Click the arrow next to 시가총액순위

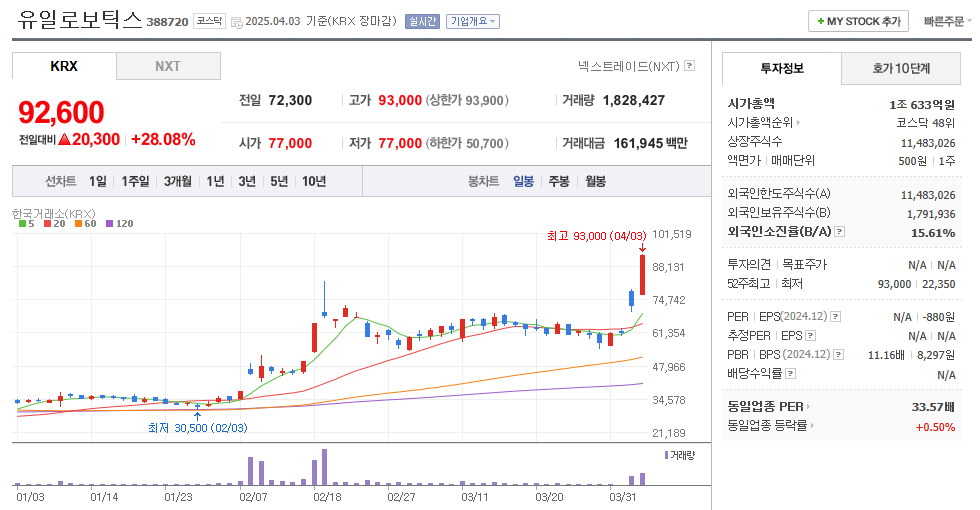(x=798, y=123)
